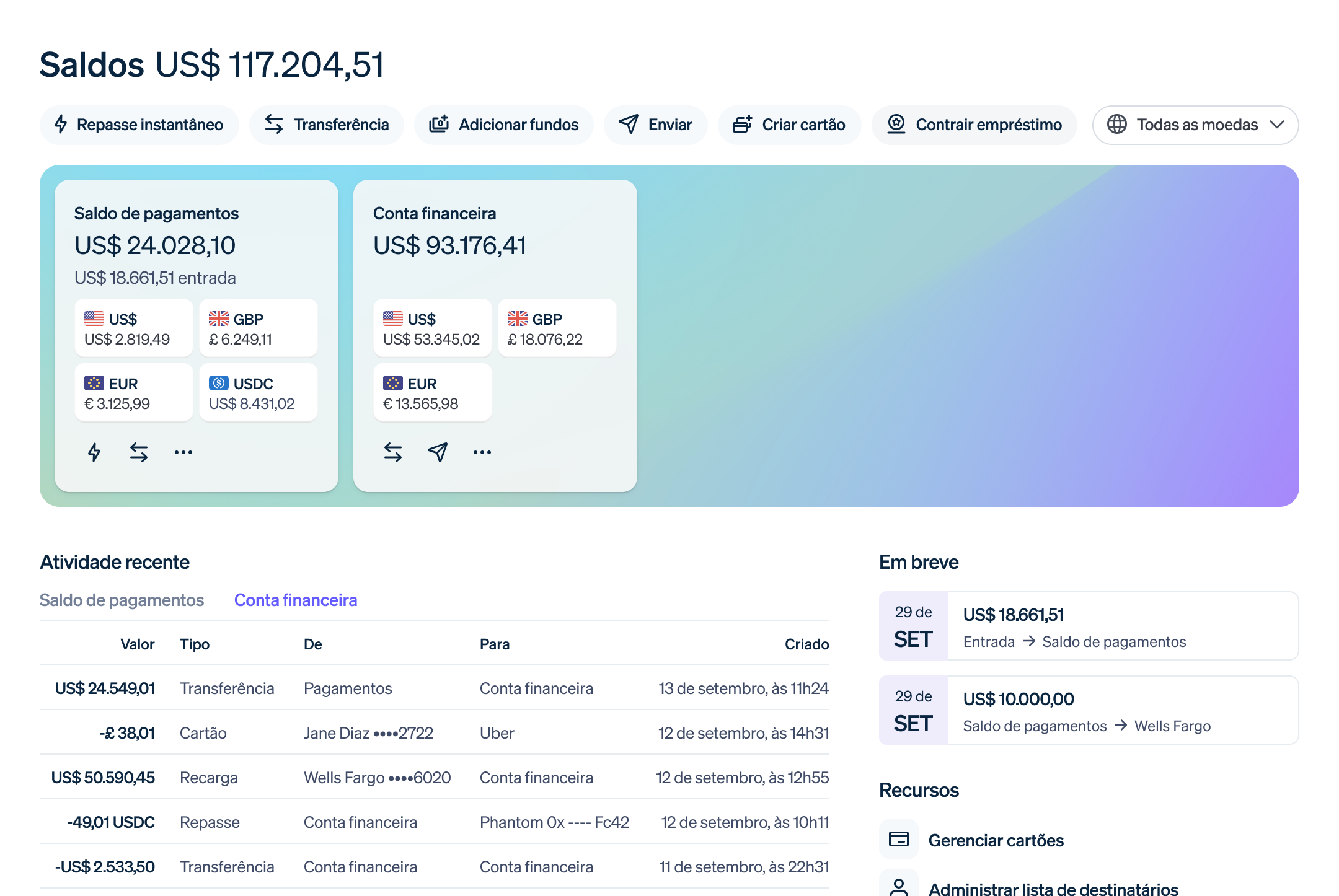The width and height of the screenshot is (1339, 896).
Task: Click the send paper-plane icon on the Conta financeira card
Action: click(437, 452)
